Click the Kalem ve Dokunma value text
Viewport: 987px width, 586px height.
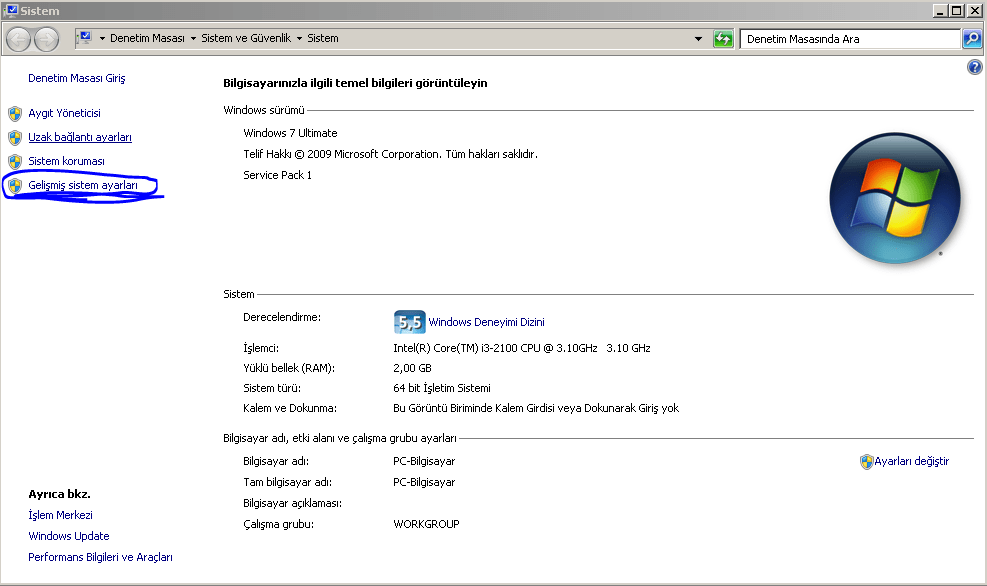[536, 409]
